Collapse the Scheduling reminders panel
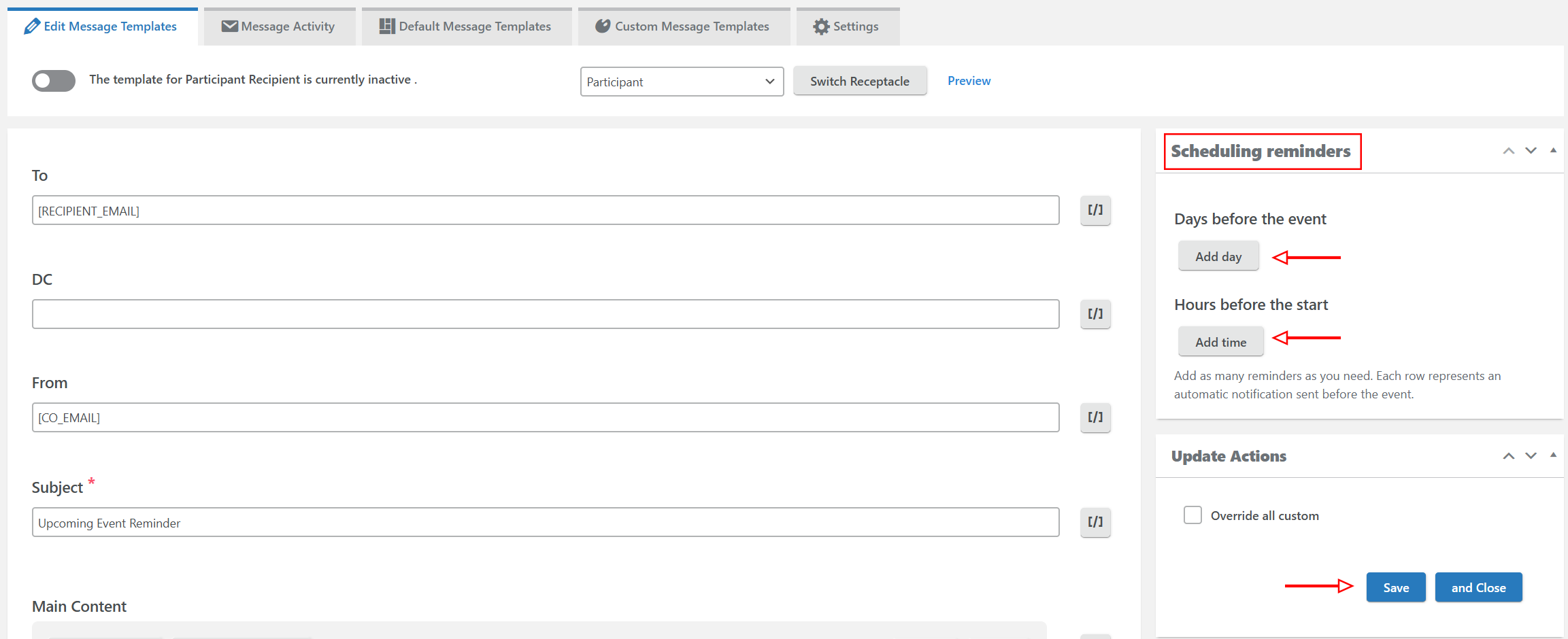 click(1553, 150)
